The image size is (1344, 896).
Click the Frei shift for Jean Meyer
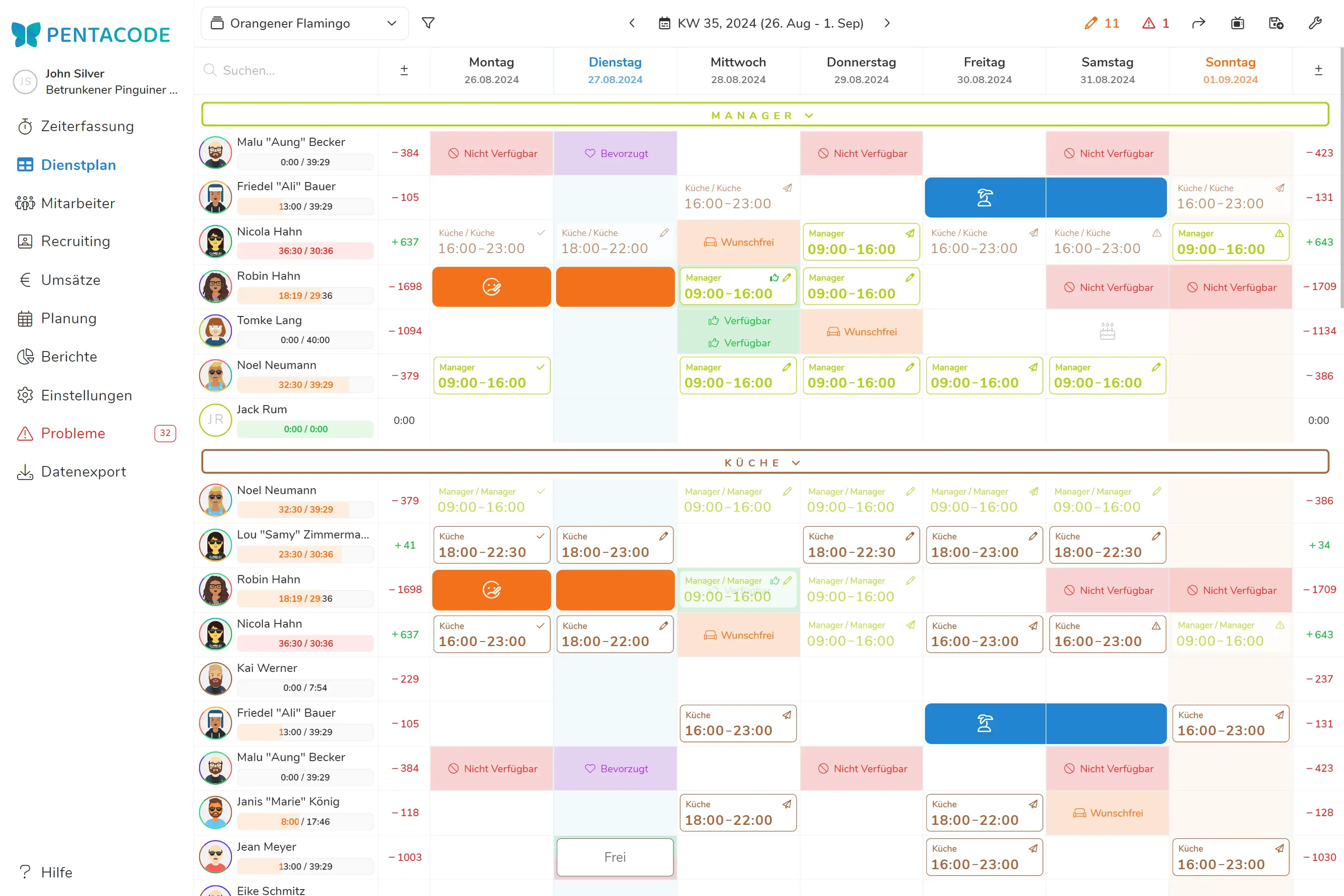[x=615, y=857]
